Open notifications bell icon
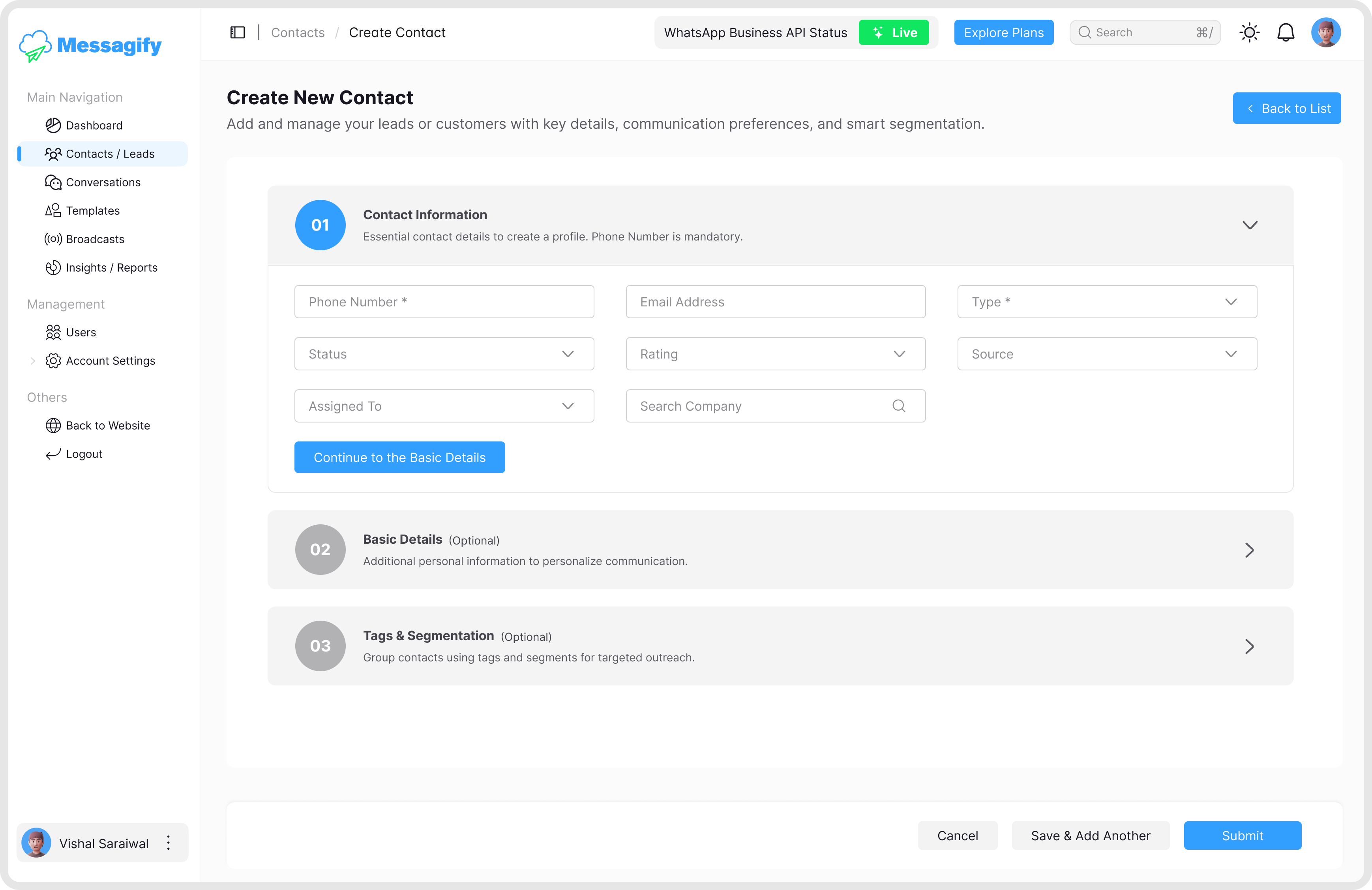 tap(1286, 32)
